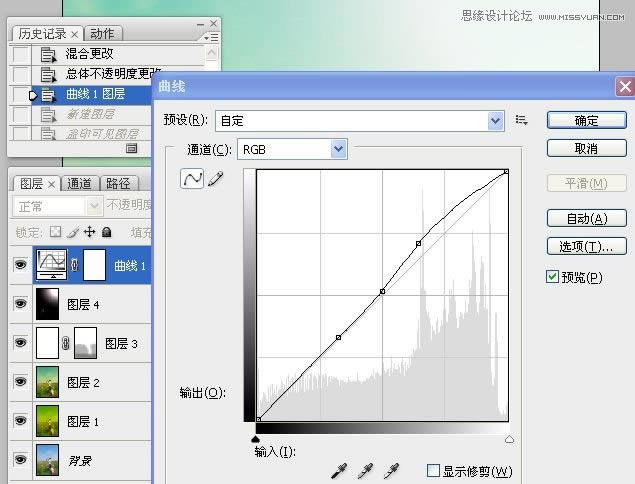Select the pencil draw-curve tool
Image resolution: width=635 pixels, height=484 pixels.
point(215,178)
